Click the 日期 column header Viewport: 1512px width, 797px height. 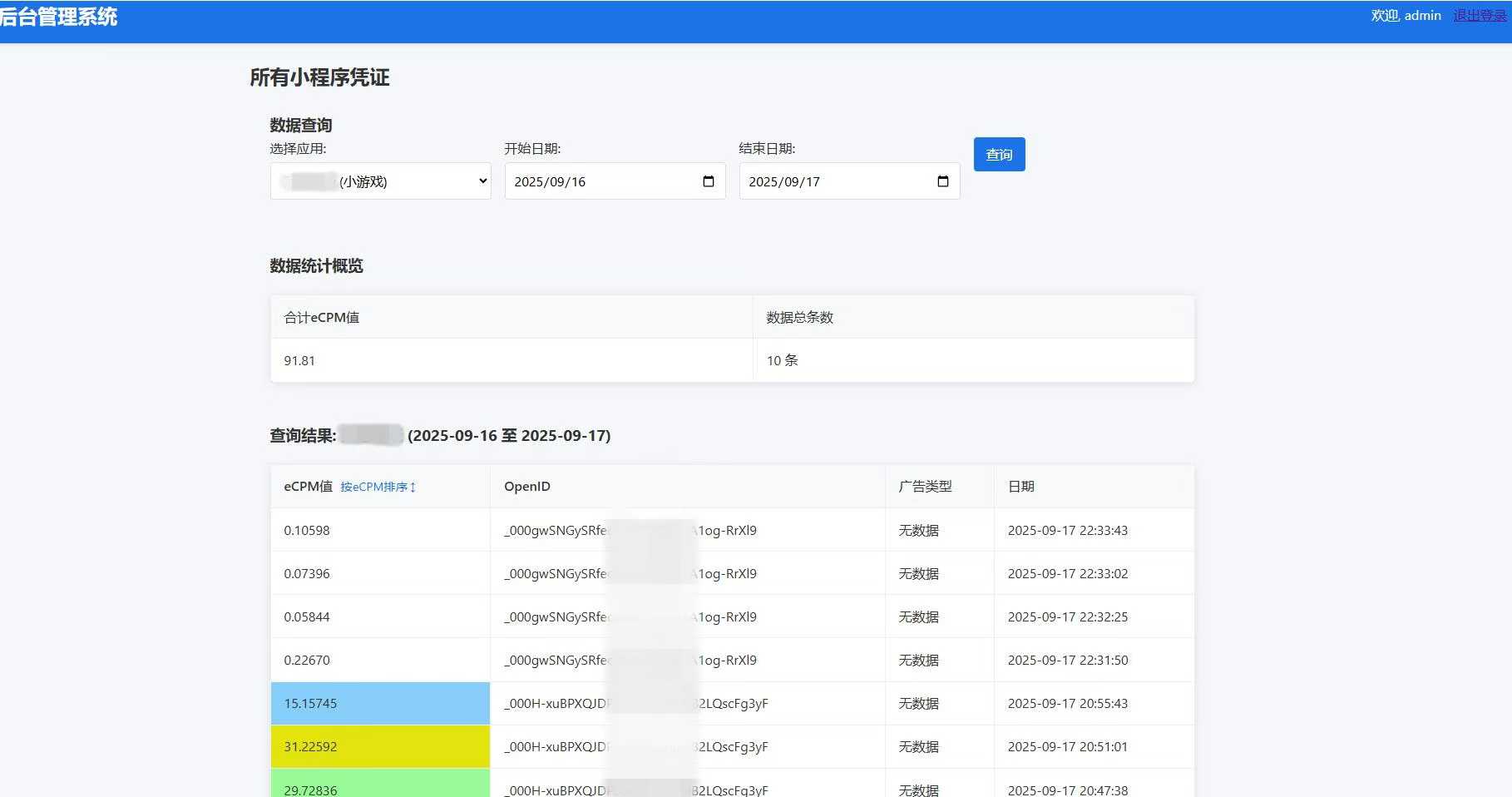[1020, 487]
